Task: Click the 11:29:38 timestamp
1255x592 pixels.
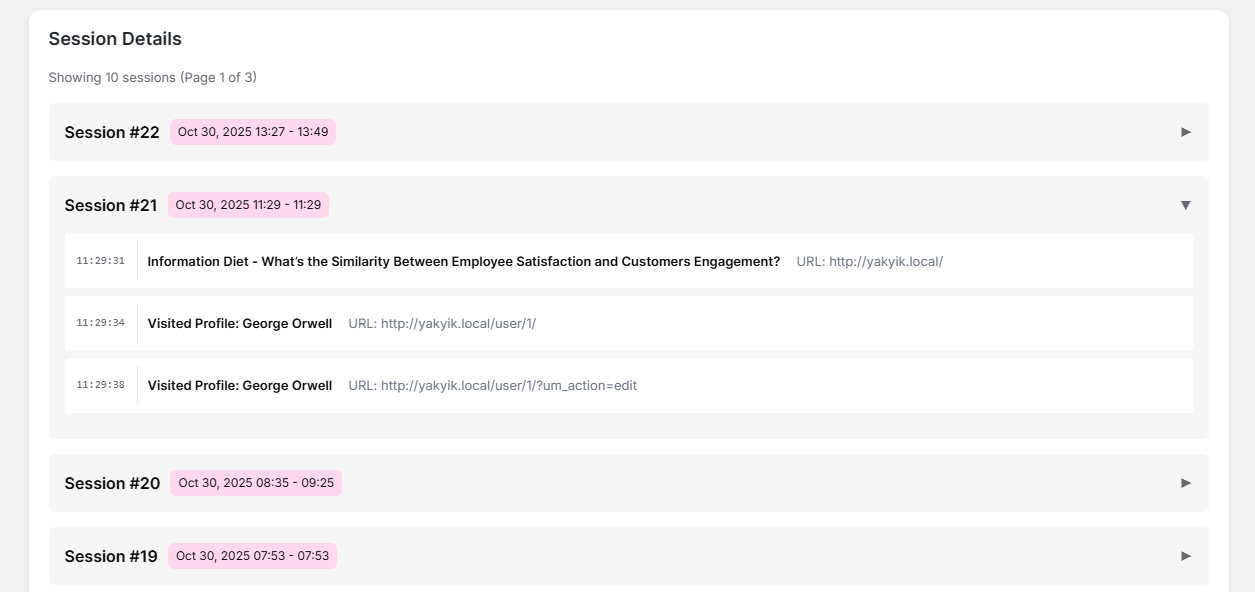Action: click(x=100, y=385)
